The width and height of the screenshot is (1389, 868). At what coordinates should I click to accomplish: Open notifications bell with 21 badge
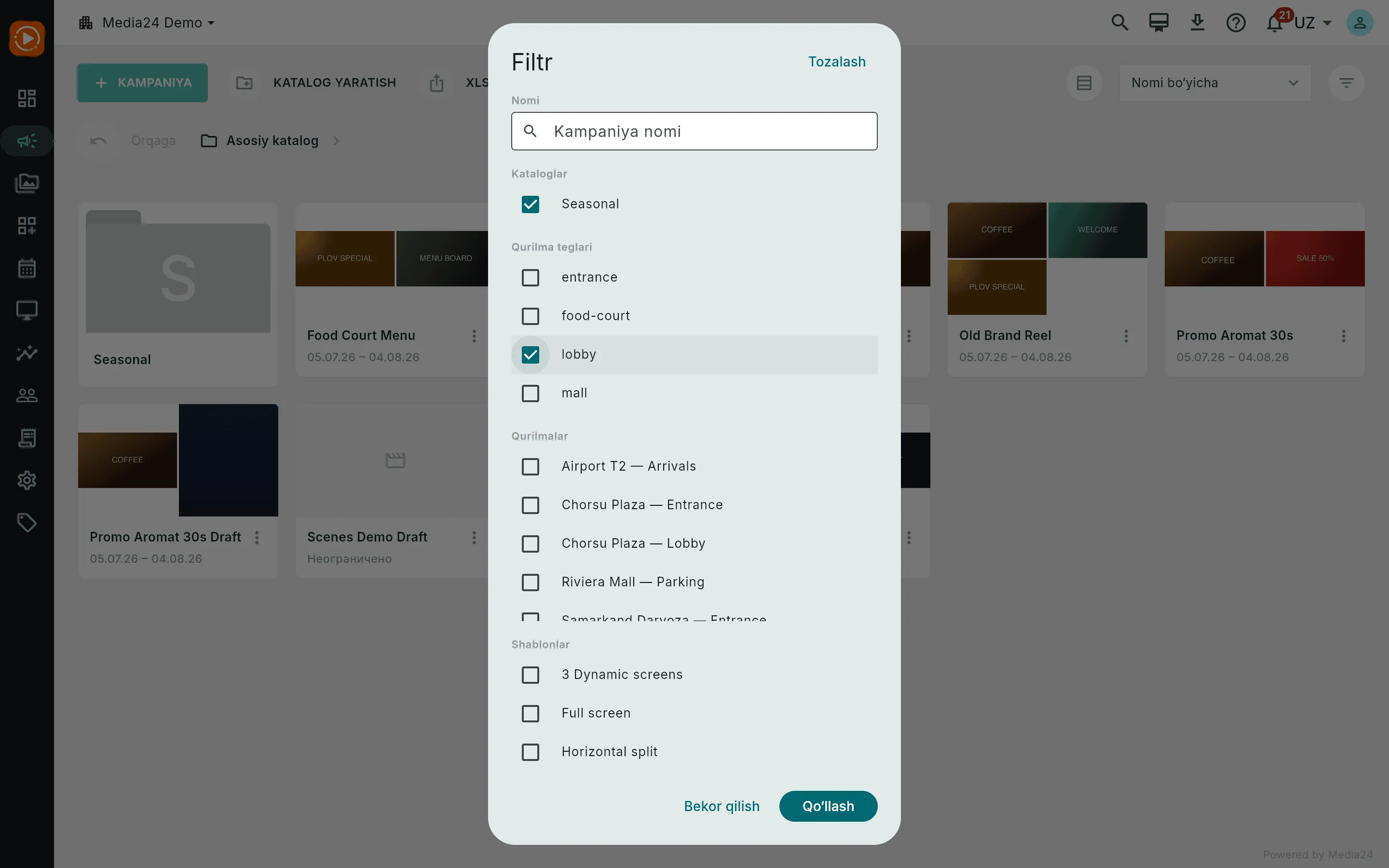(1275, 22)
